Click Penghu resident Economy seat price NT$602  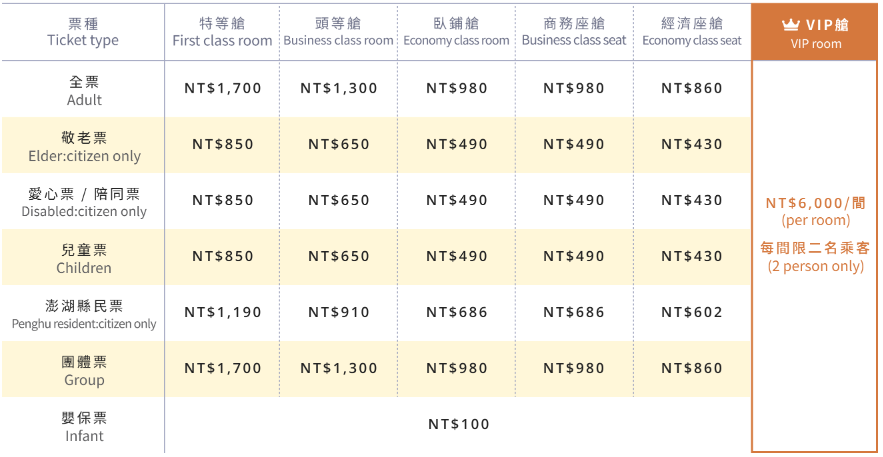692,312
